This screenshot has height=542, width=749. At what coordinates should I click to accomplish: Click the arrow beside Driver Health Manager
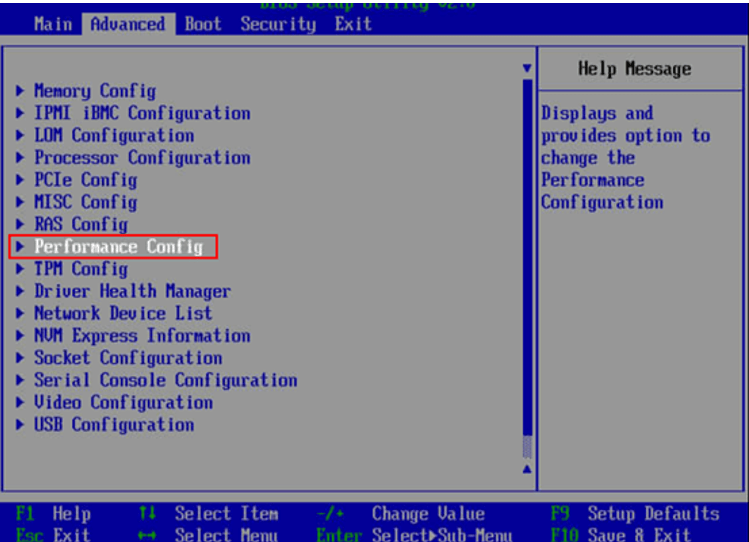coord(20,291)
